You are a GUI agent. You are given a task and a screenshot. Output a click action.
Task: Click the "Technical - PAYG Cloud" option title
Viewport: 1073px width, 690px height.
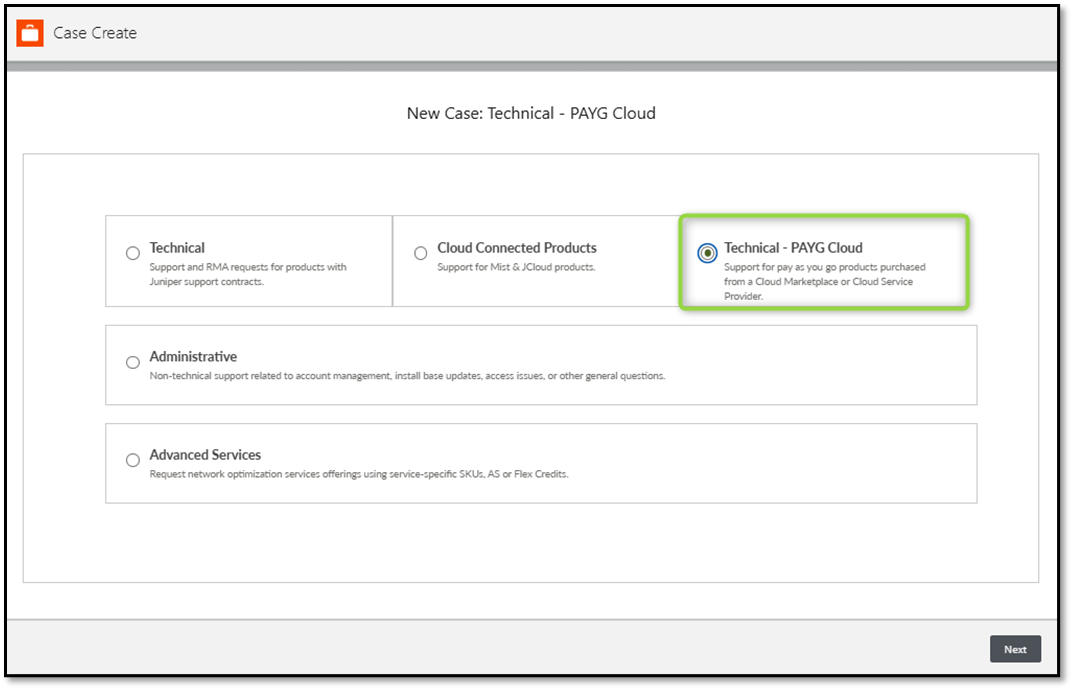click(x=793, y=248)
